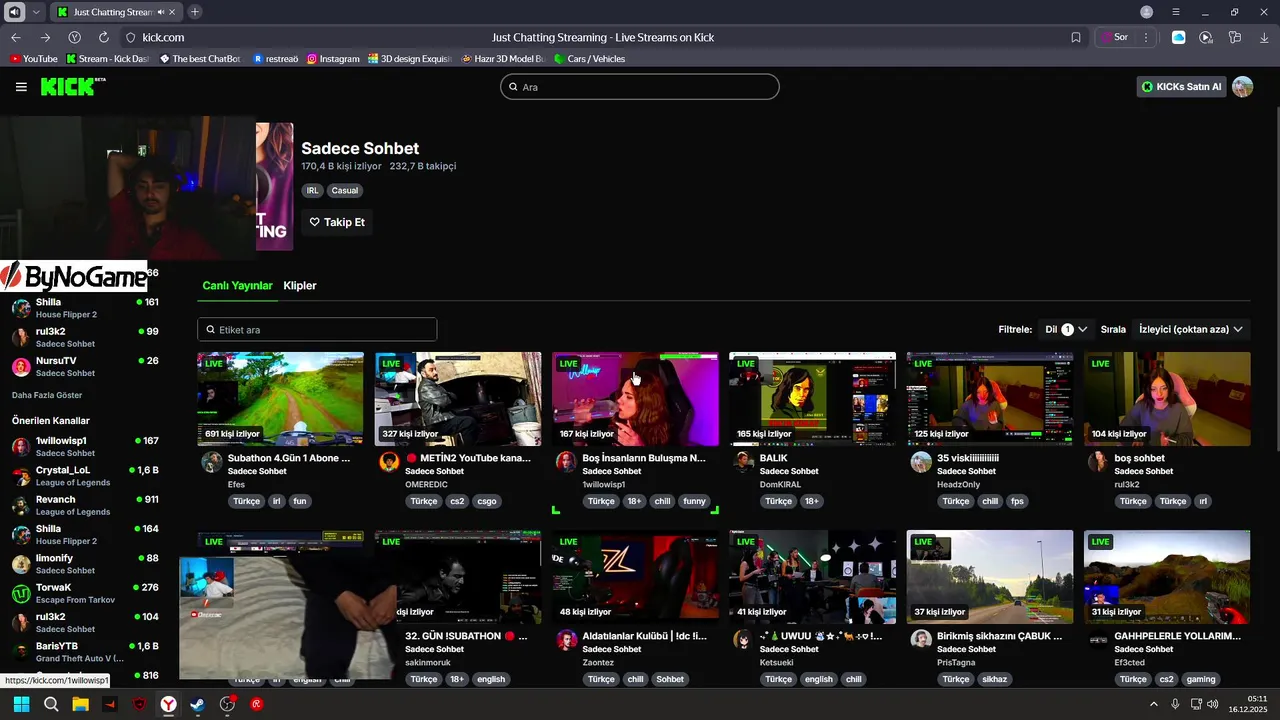
Task: Click the KICK logo
Action: point(72,87)
